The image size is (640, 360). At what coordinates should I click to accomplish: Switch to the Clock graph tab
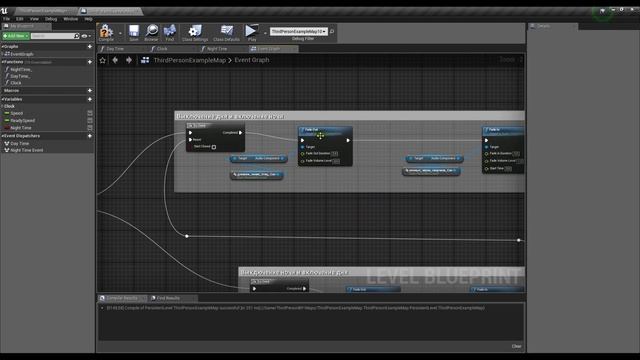172,49
